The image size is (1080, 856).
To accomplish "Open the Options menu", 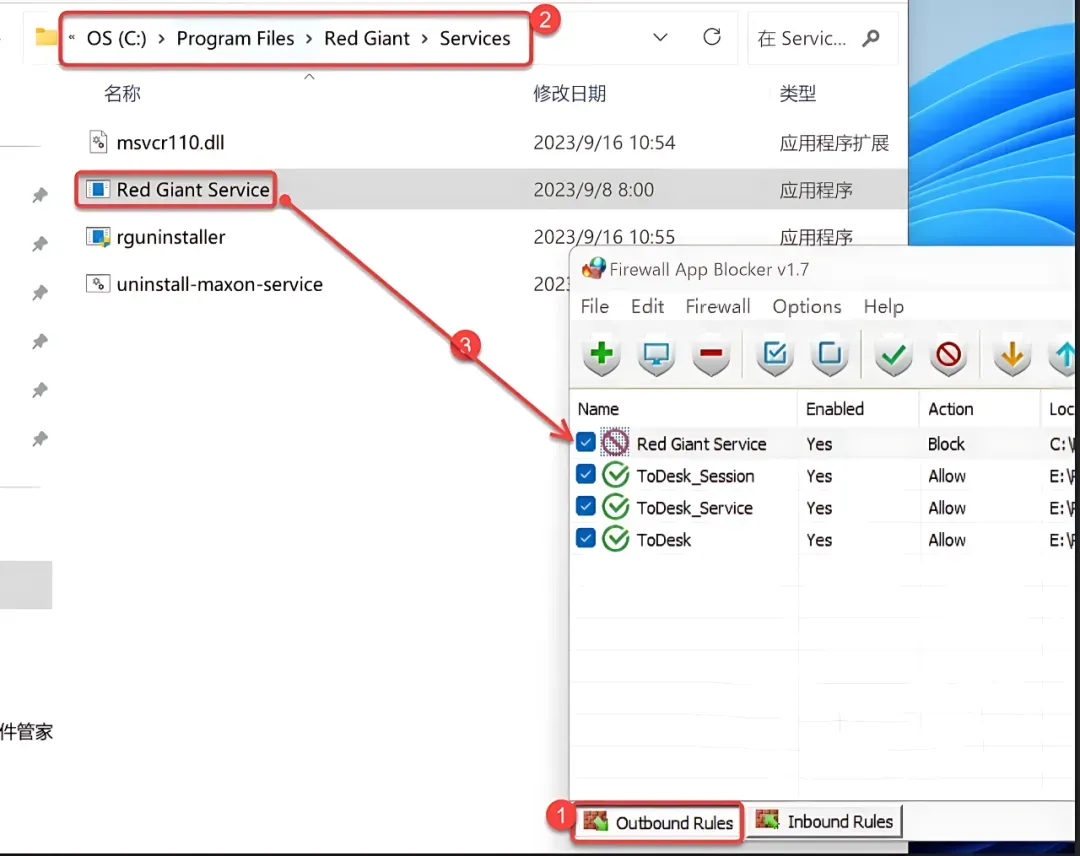I will (x=807, y=306).
